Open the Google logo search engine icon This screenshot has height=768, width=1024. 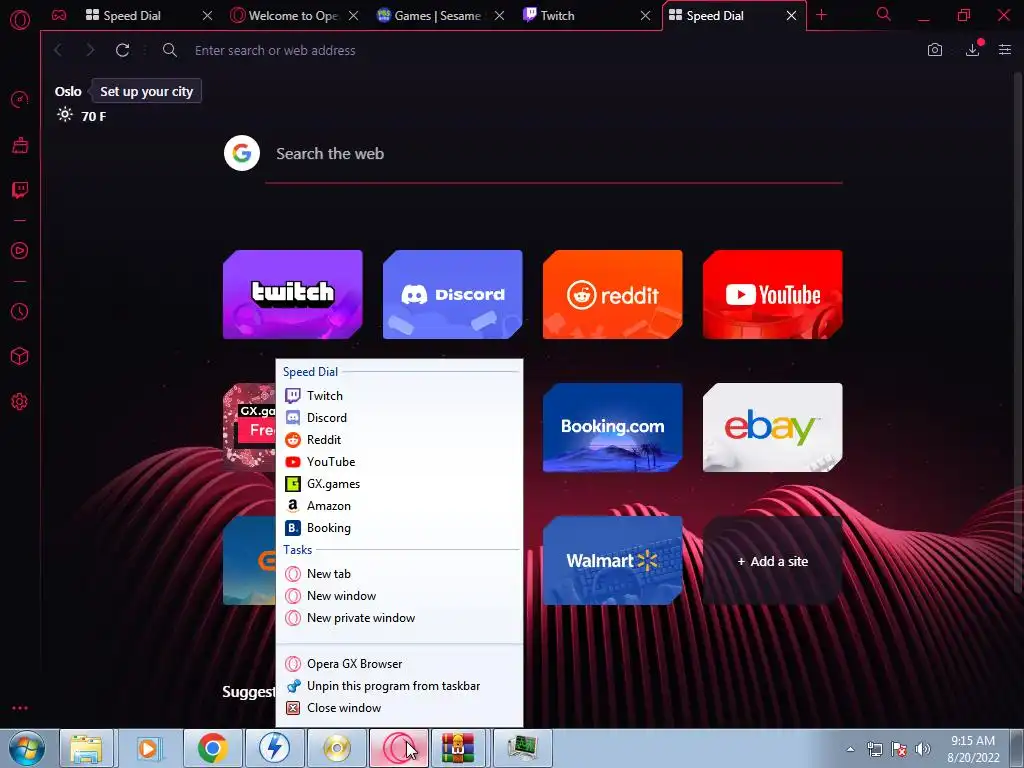(x=242, y=153)
